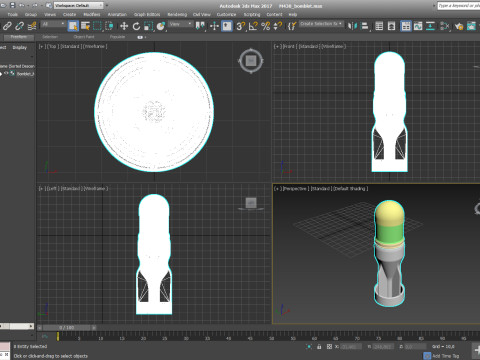Toggle the Percent Snap button
The image size is (480, 360).
(265, 26)
